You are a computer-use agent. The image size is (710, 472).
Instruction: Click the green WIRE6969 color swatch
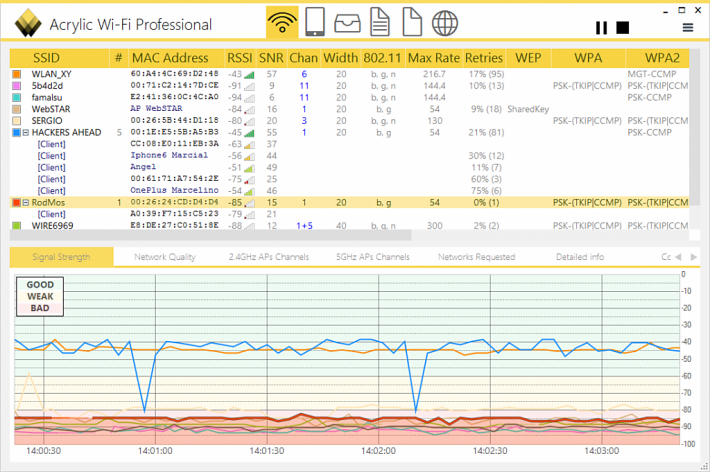click(17, 226)
